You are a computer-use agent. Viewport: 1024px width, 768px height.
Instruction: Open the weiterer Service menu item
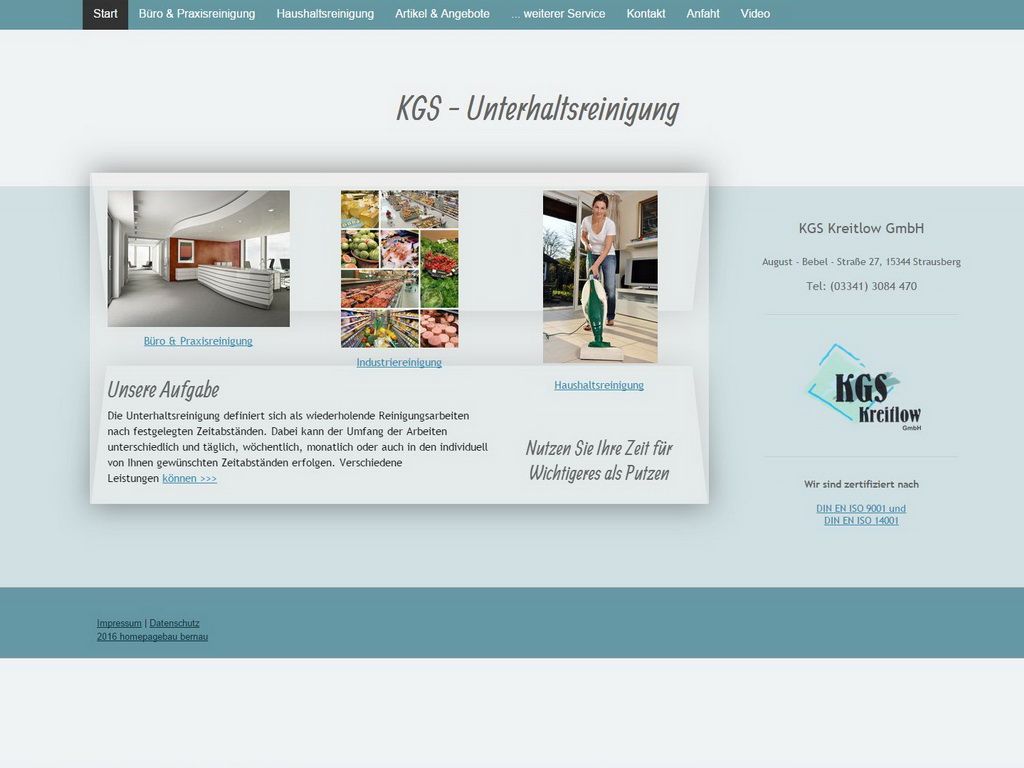pyautogui.click(x=558, y=14)
